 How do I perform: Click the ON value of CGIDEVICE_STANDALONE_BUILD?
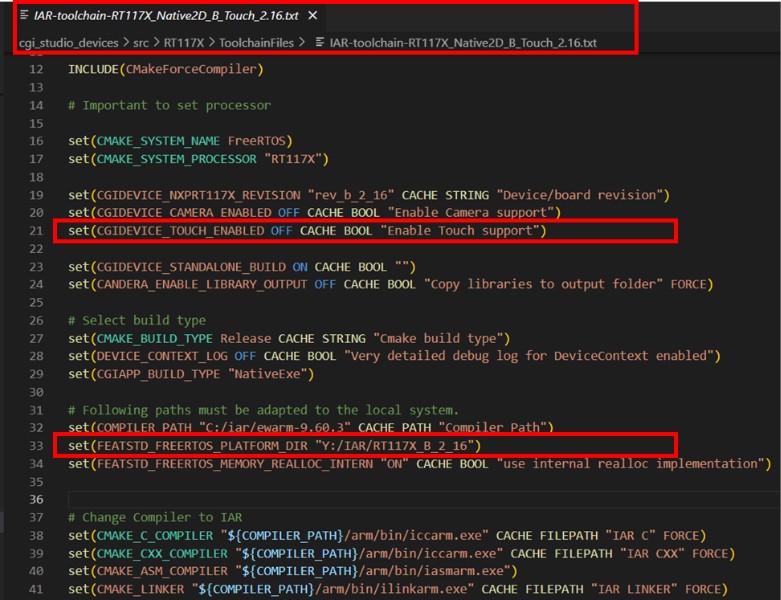click(300, 267)
